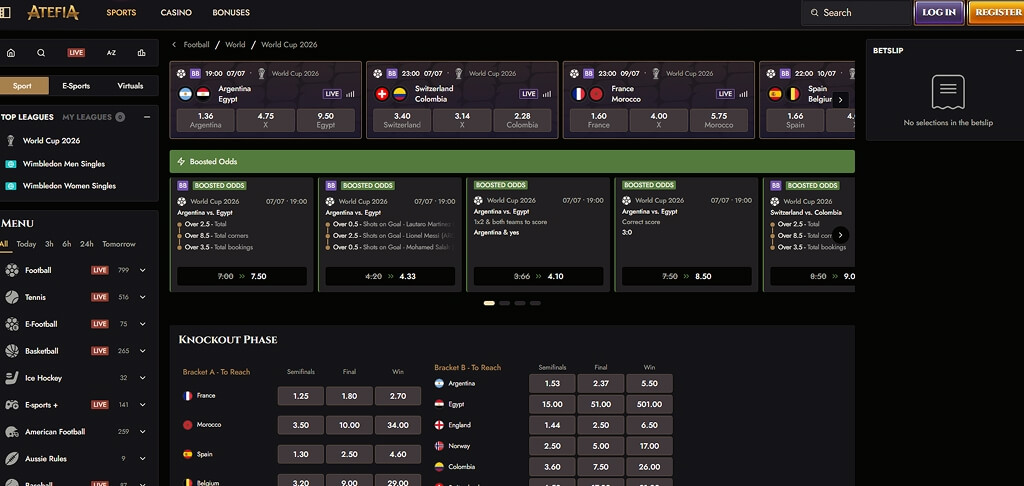Open the Casino top navigation

tap(176, 12)
